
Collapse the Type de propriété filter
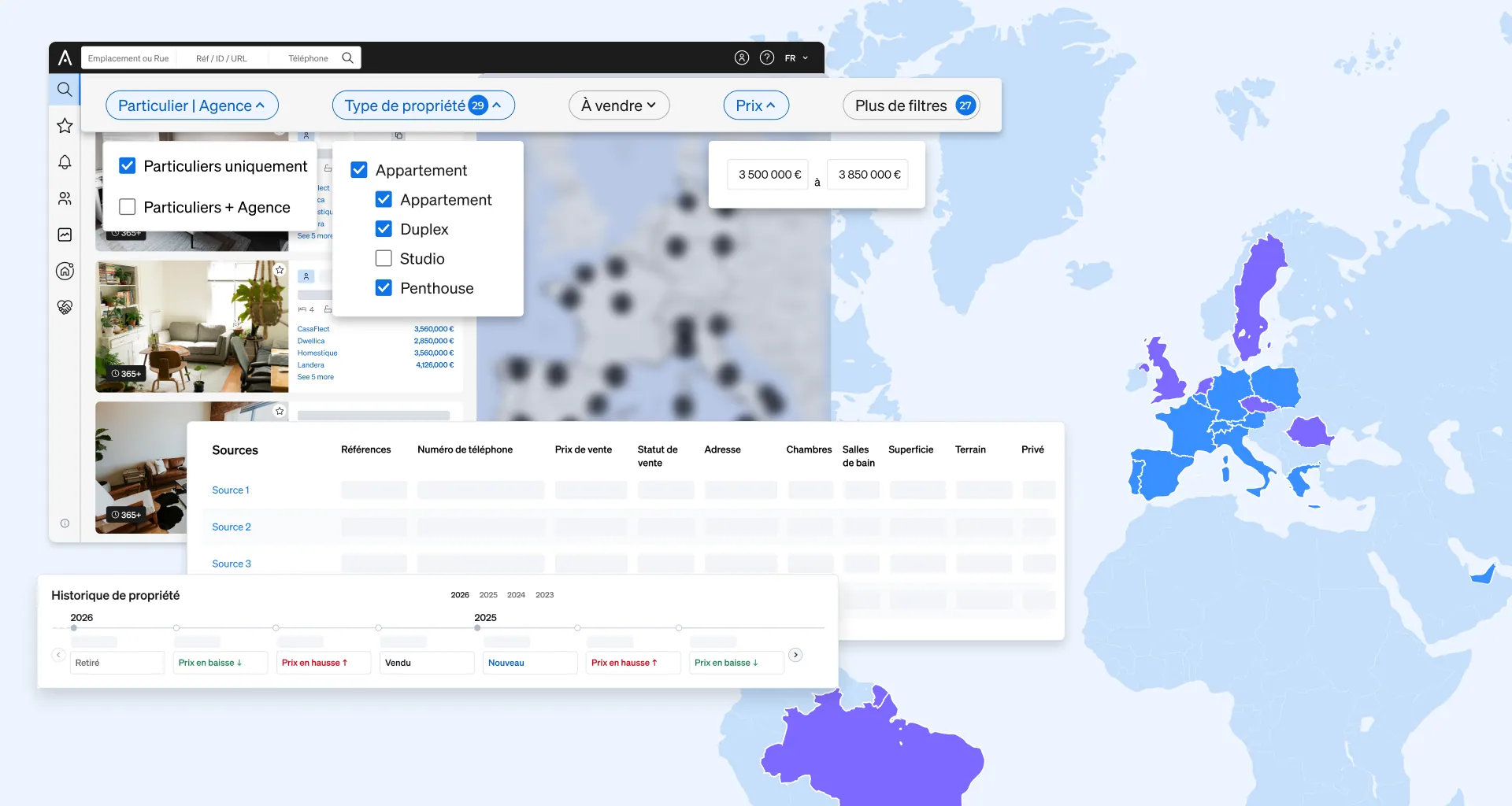point(424,105)
